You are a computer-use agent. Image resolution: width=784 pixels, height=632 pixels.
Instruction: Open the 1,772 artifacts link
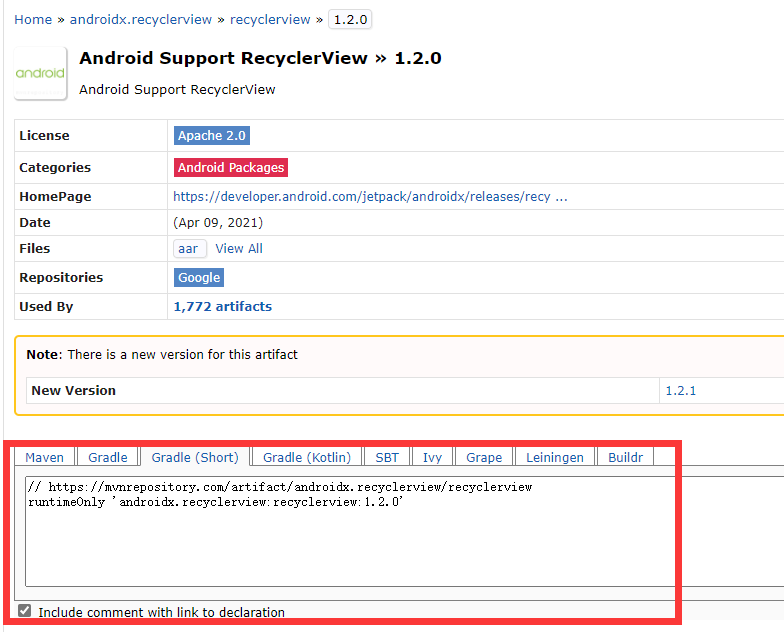click(x=222, y=306)
